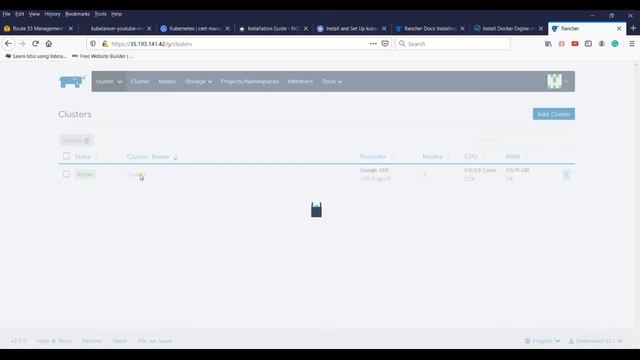Screen dimensions: 640x360
Task: Open the File an Issue footer link
Action: [155, 341]
